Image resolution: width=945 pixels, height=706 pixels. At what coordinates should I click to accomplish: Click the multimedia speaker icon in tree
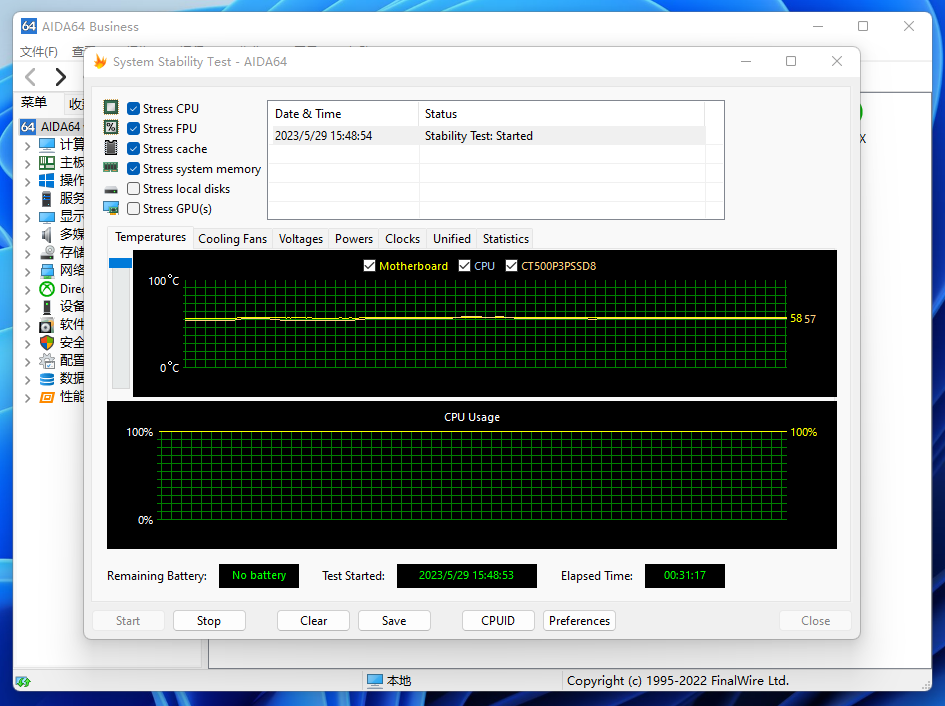(x=47, y=235)
